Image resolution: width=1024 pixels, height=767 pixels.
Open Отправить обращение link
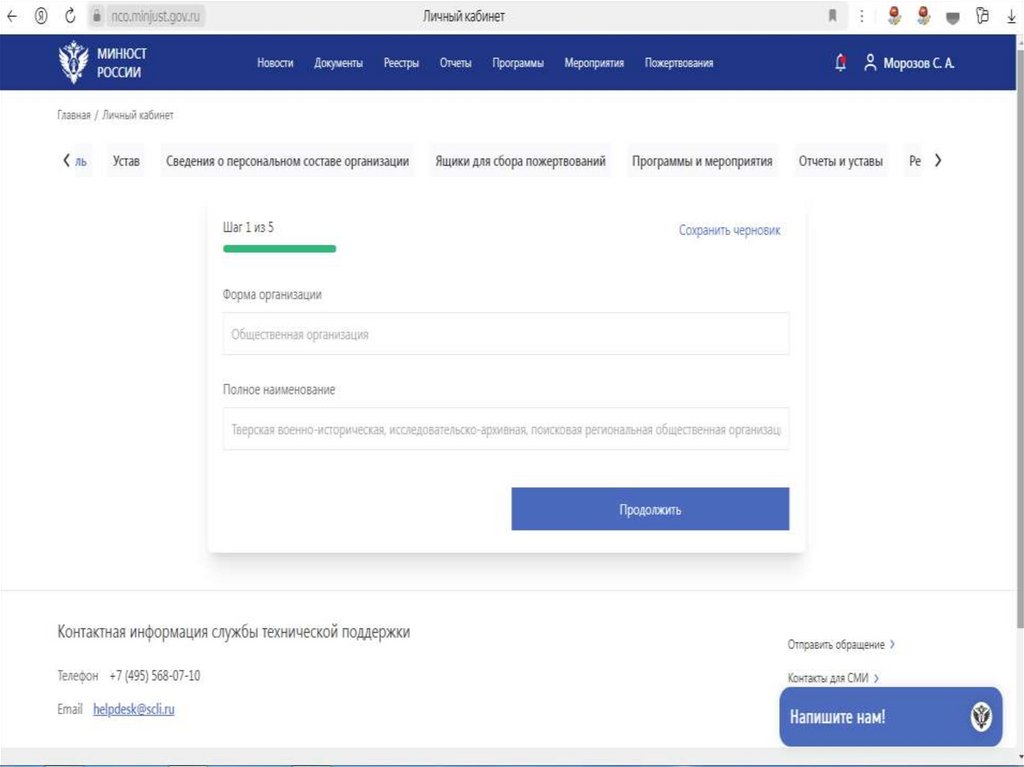(841, 644)
